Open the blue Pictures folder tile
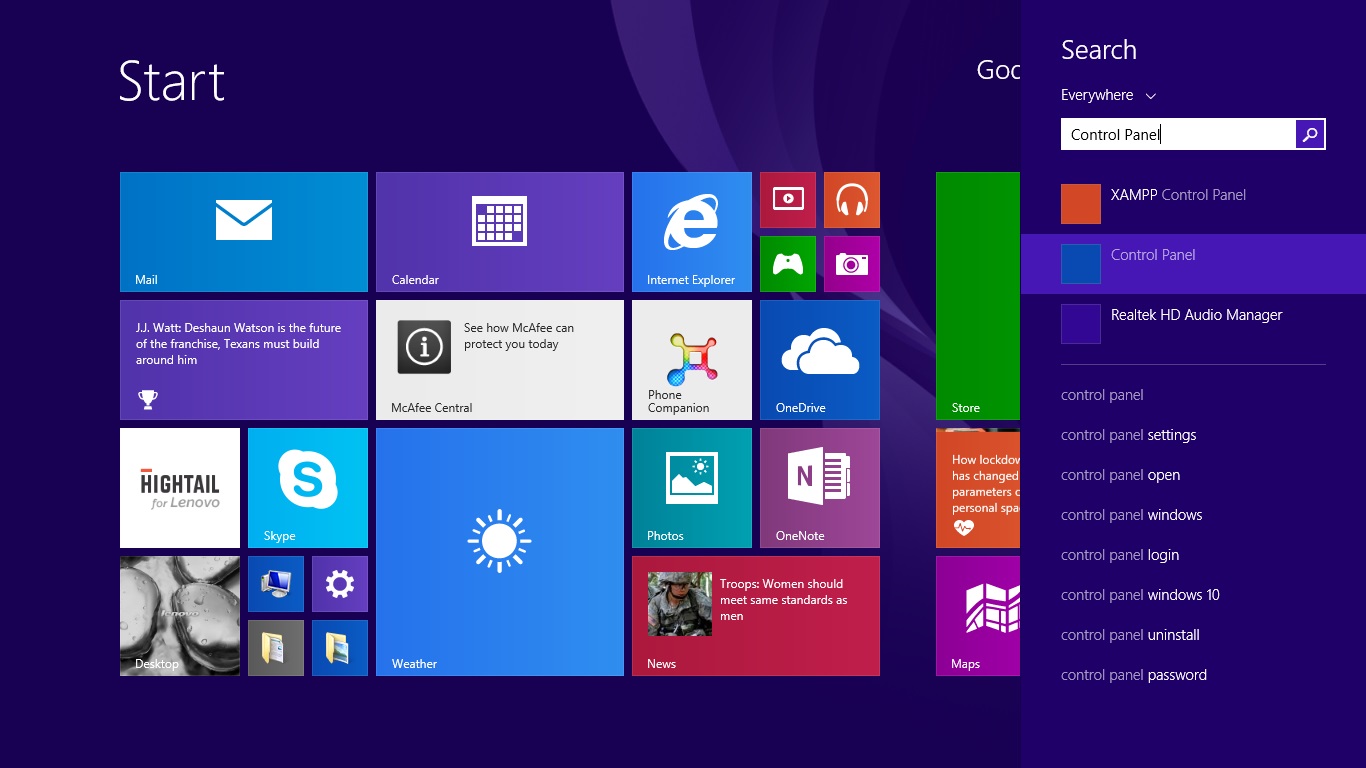 340,648
